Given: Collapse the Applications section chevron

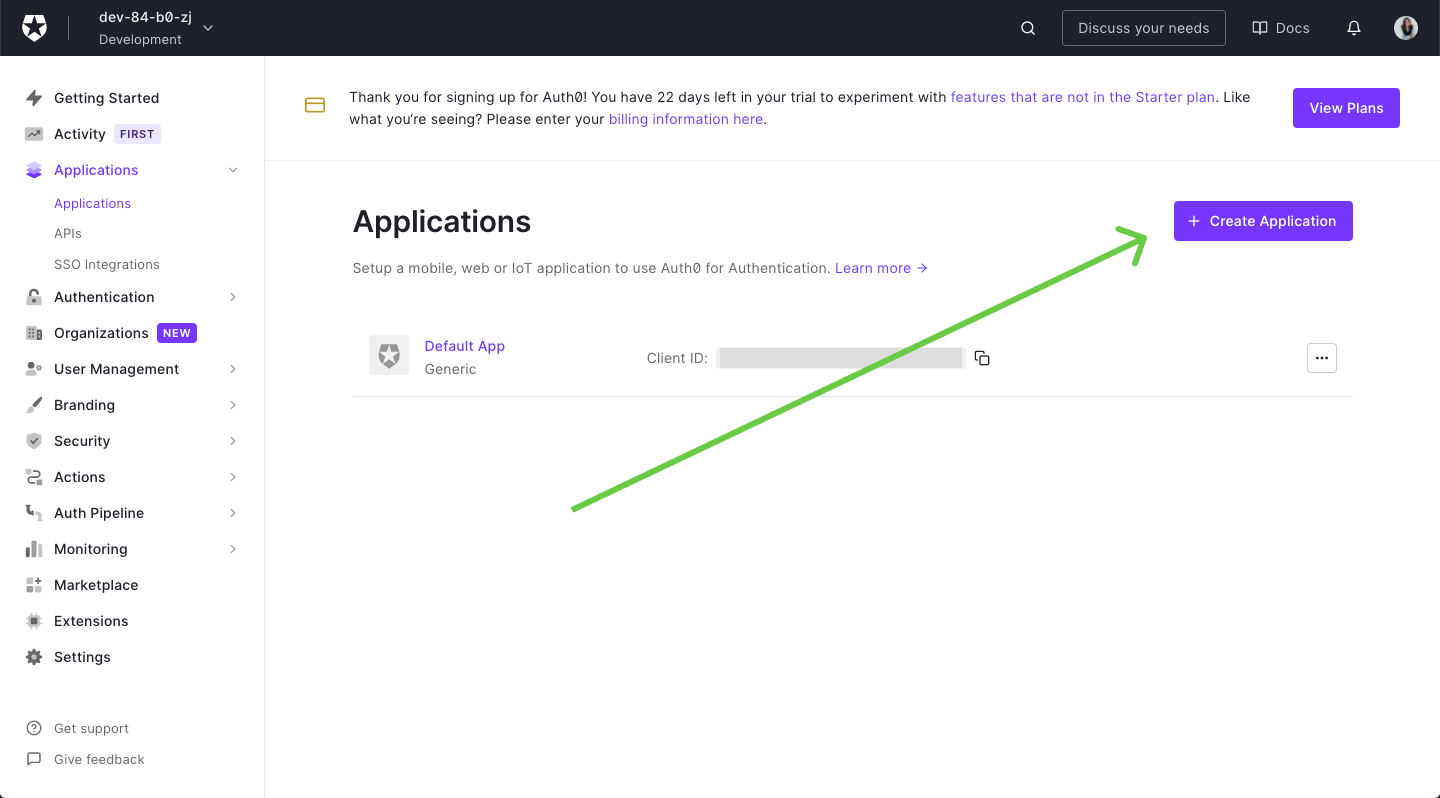Looking at the screenshot, I should click(x=233, y=169).
